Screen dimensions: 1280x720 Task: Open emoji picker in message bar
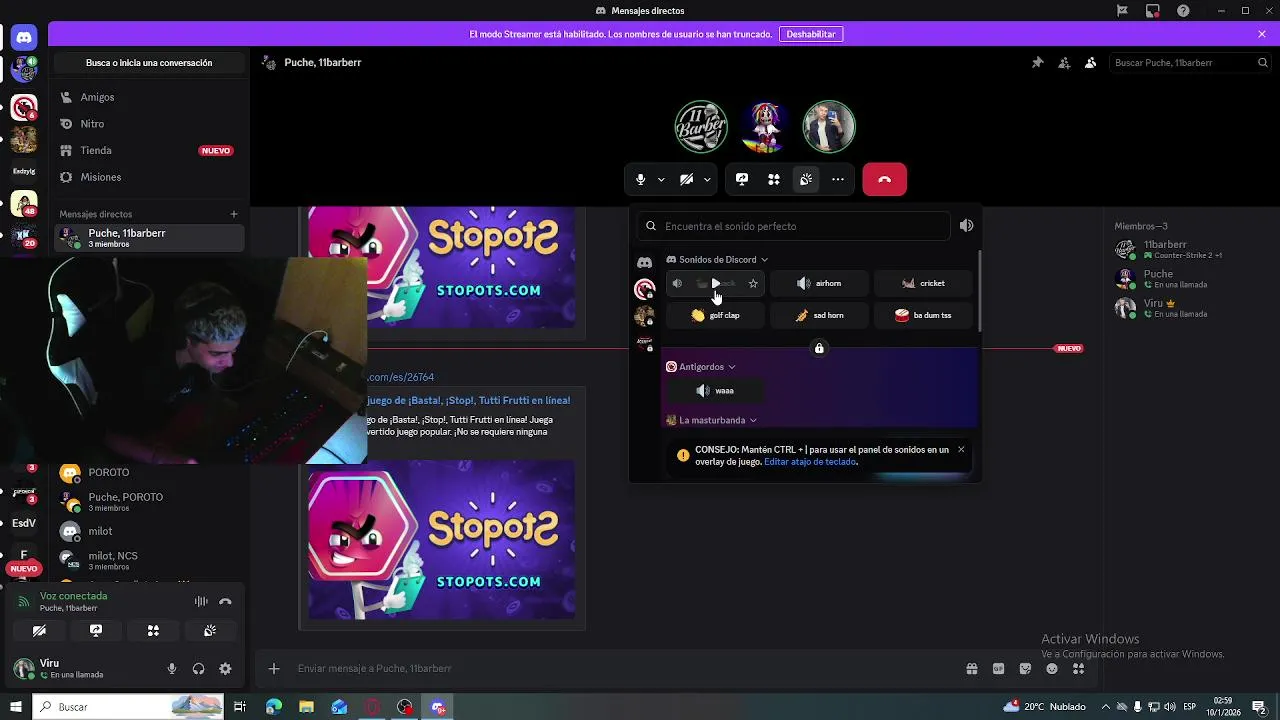(x=1052, y=668)
